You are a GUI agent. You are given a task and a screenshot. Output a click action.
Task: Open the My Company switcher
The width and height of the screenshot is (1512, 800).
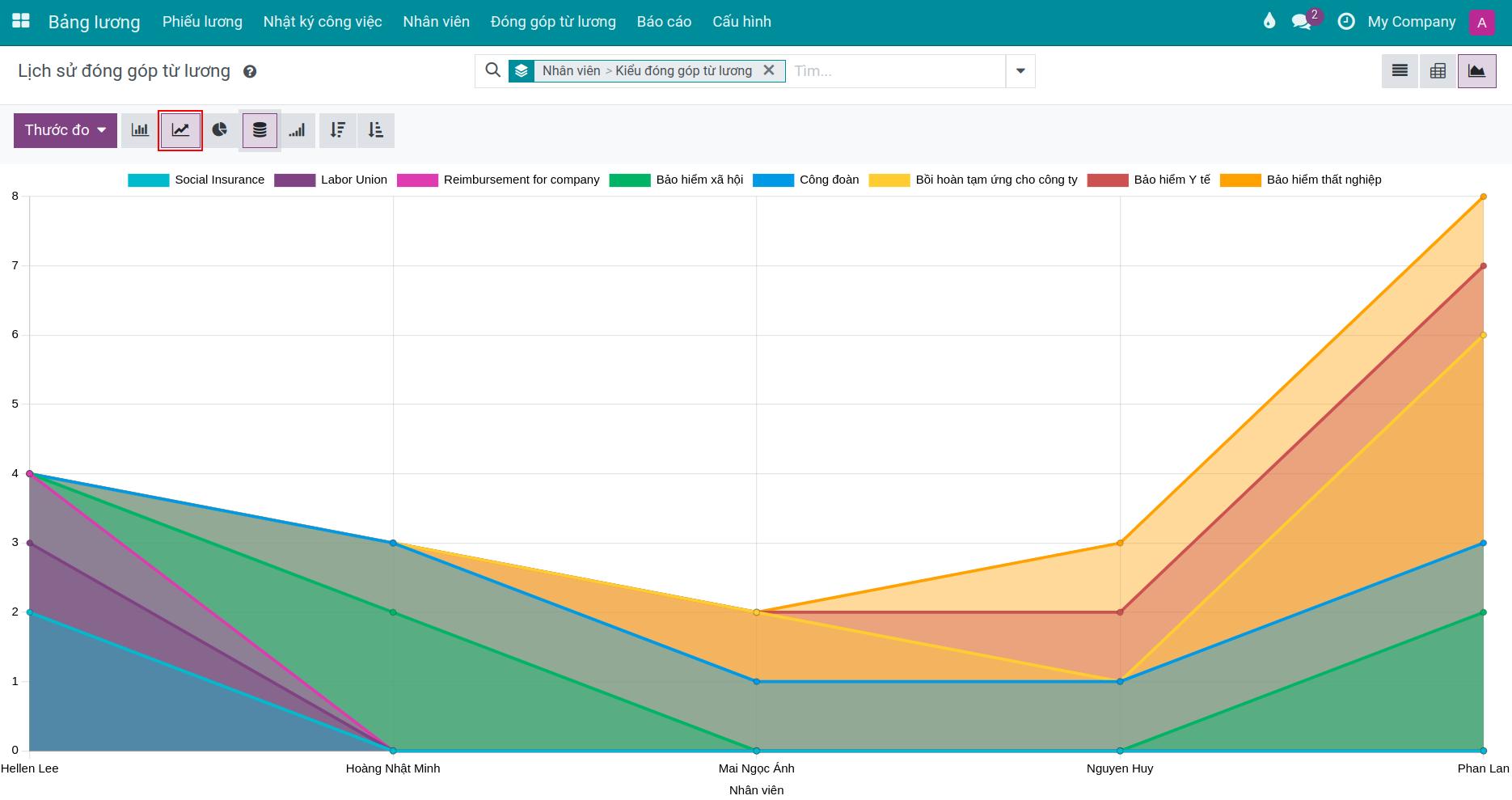click(1411, 22)
